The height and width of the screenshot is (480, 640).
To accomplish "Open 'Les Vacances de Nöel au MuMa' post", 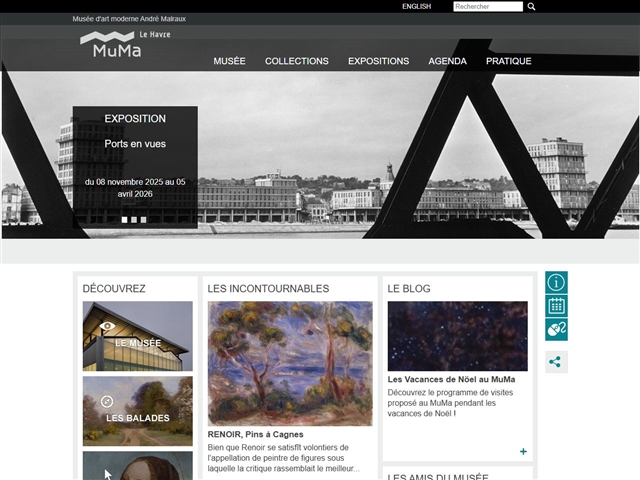I will coord(451,379).
